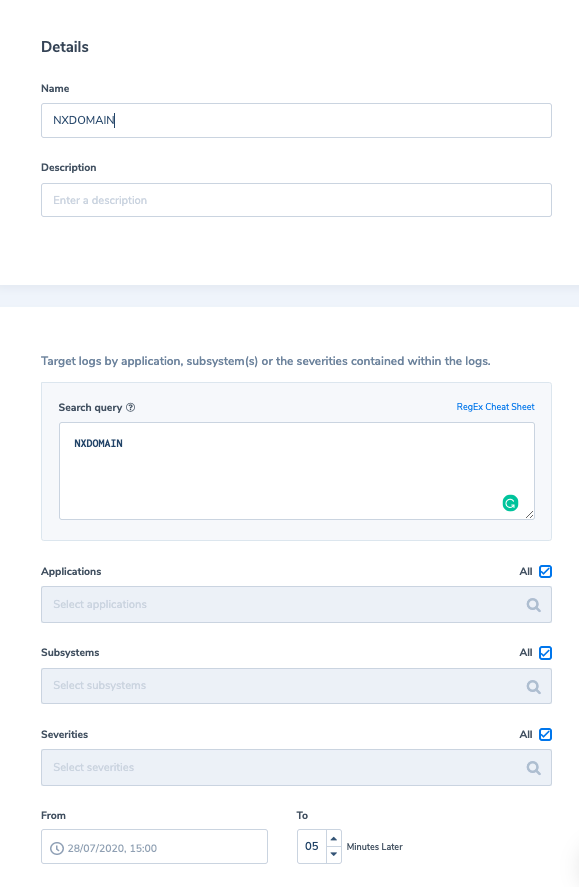Click the Description input field
The image size is (579, 887).
296,200
